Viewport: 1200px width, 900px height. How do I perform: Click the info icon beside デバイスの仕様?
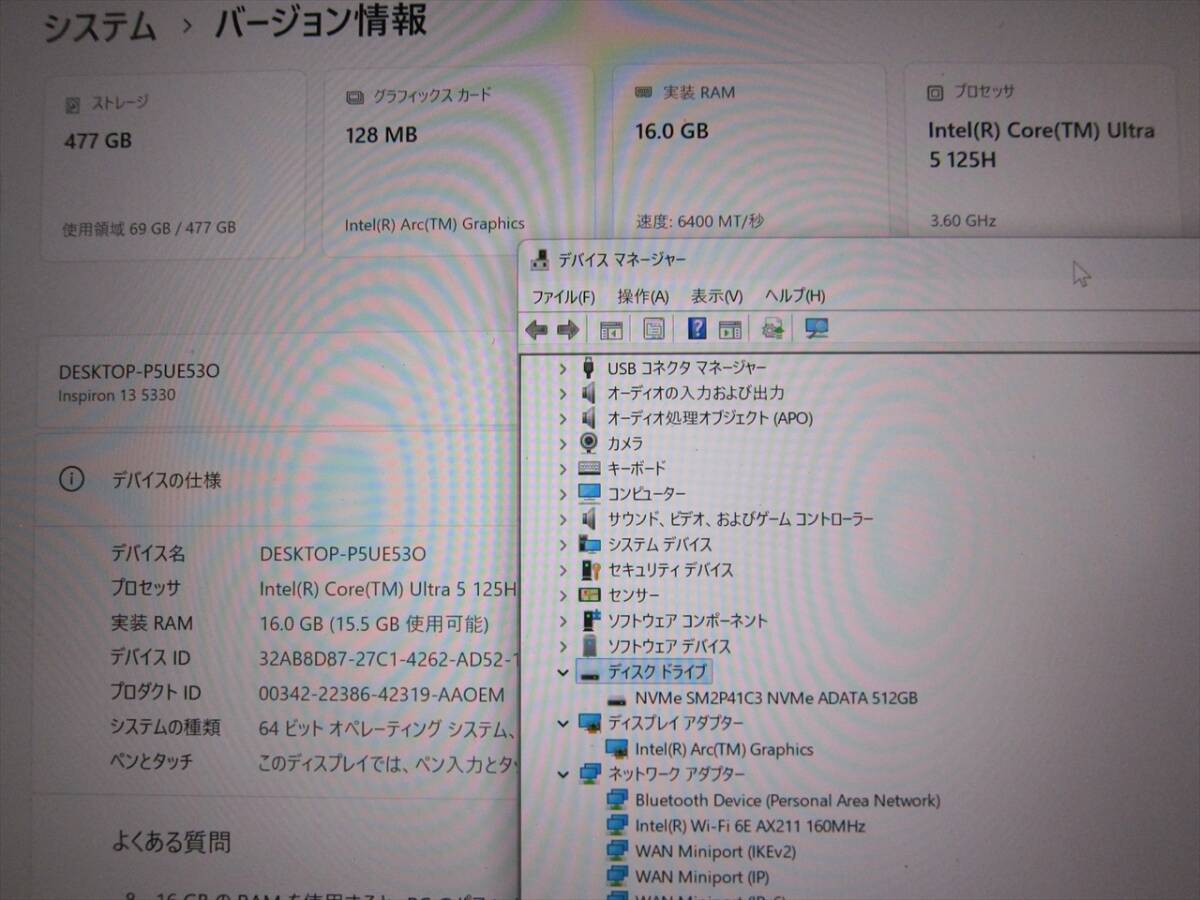[x=71, y=480]
